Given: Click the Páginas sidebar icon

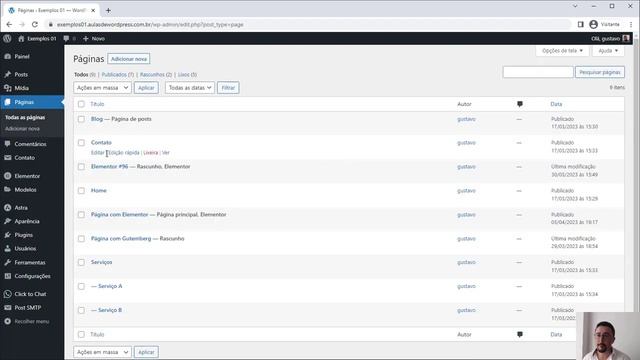Looking at the screenshot, I should (8, 102).
